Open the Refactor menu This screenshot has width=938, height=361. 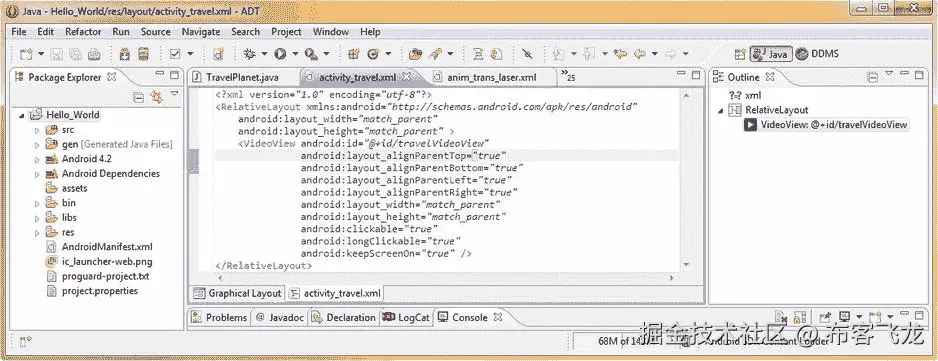[83, 32]
